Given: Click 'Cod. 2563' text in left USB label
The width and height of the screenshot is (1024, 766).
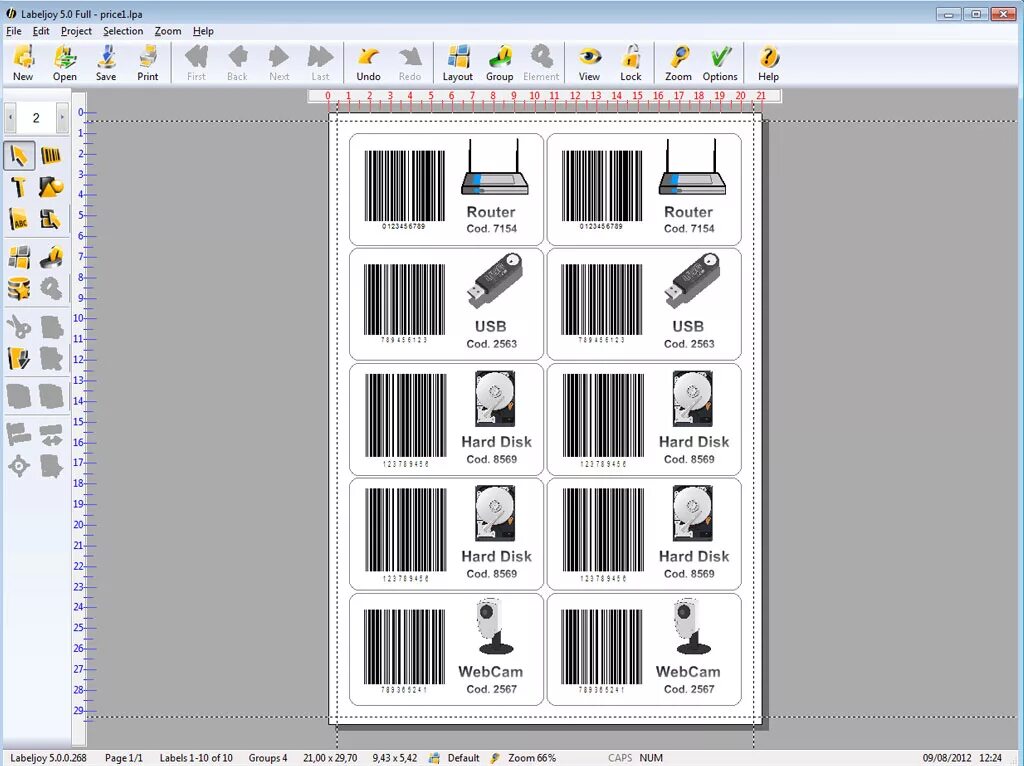Looking at the screenshot, I should [491, 343].
